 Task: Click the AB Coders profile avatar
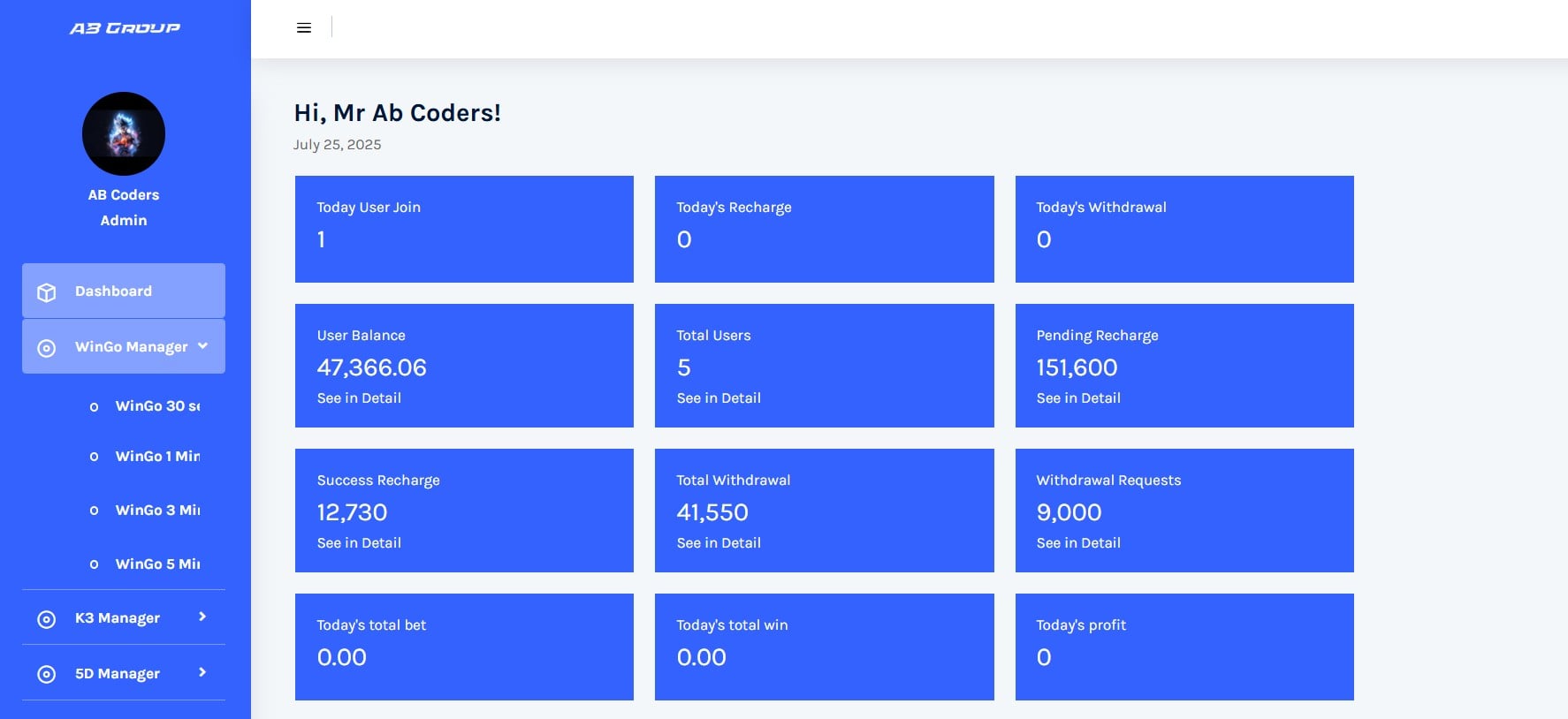124,134
